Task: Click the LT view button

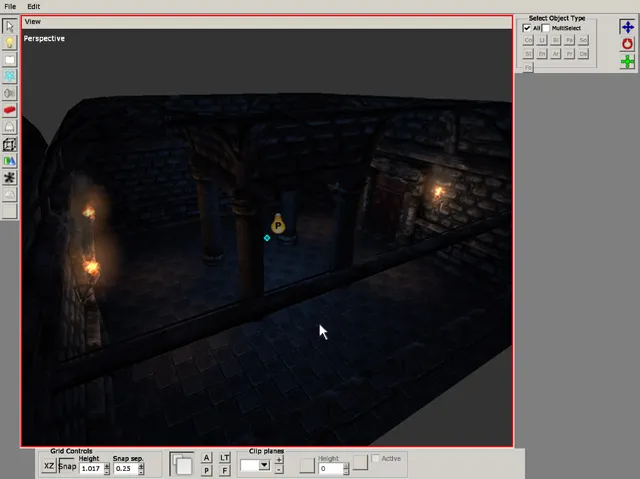Action: (225, 457)
